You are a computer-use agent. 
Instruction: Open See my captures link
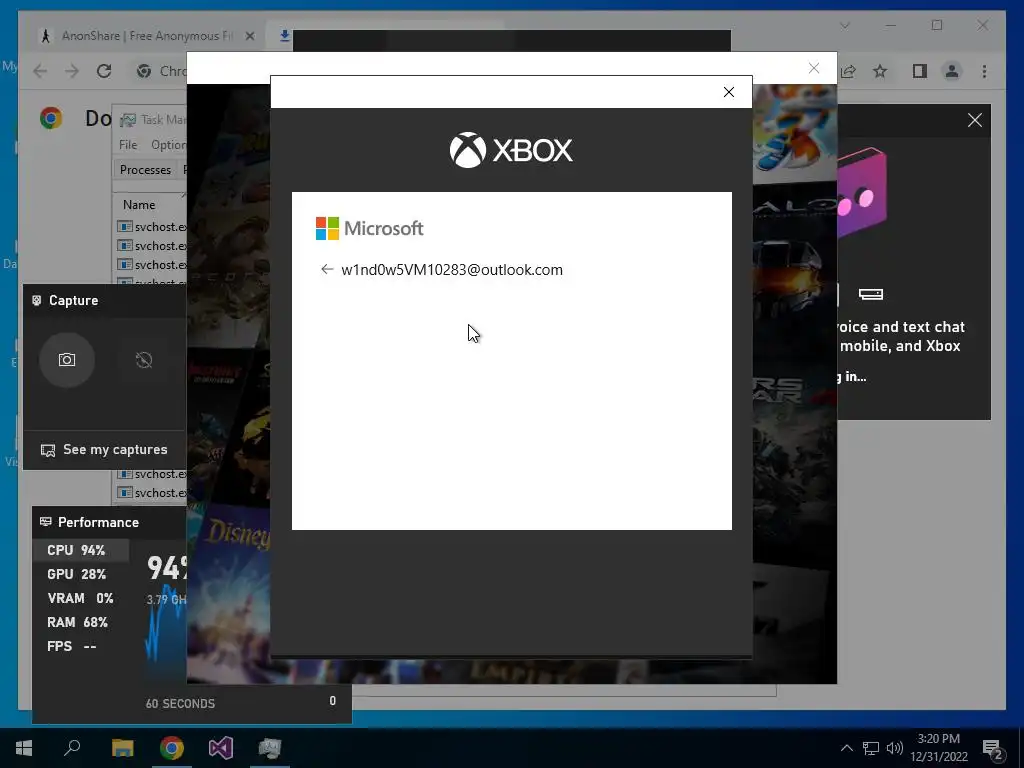coord(104,449)
